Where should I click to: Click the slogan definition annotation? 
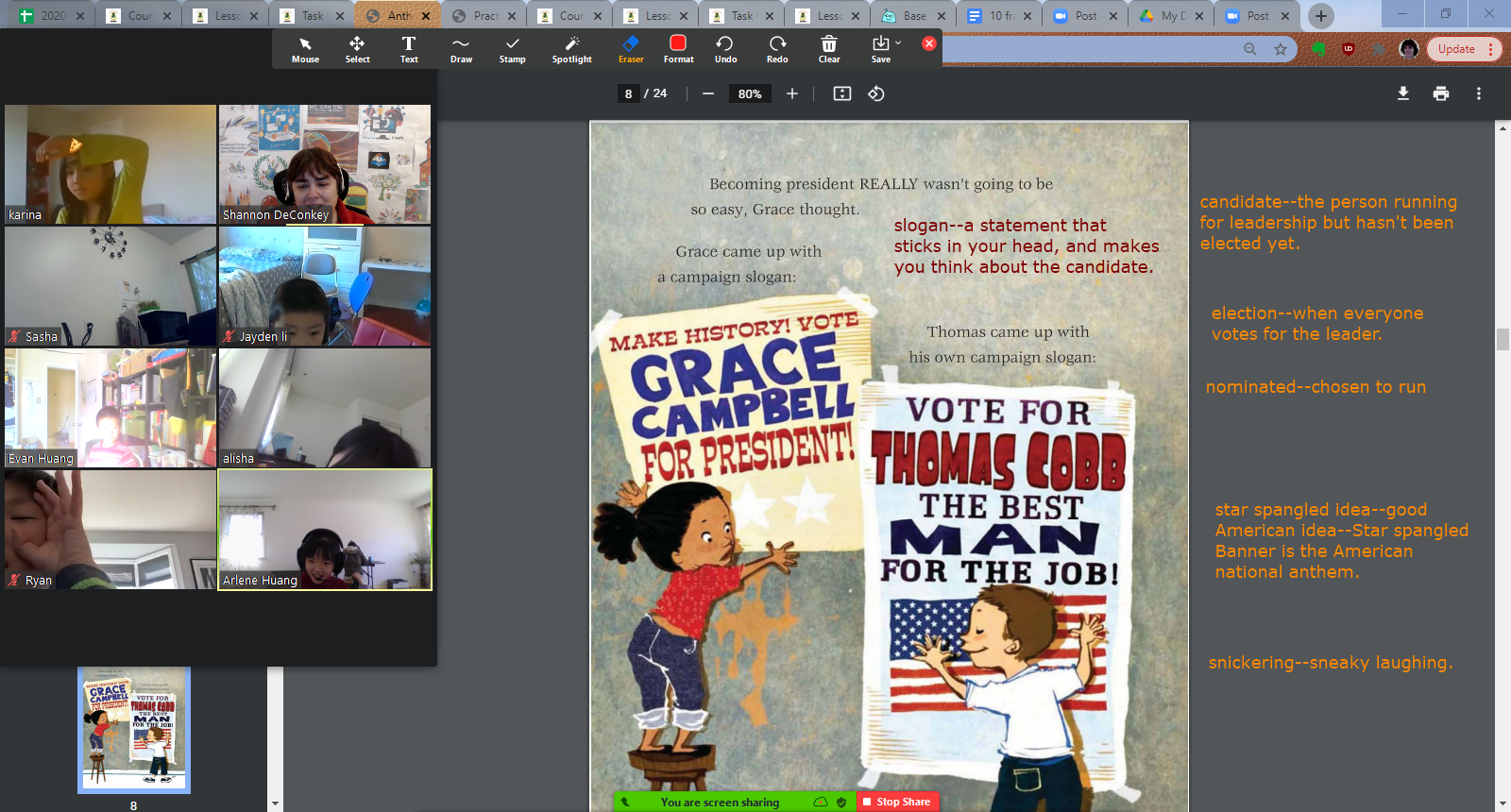(1027, 245)
